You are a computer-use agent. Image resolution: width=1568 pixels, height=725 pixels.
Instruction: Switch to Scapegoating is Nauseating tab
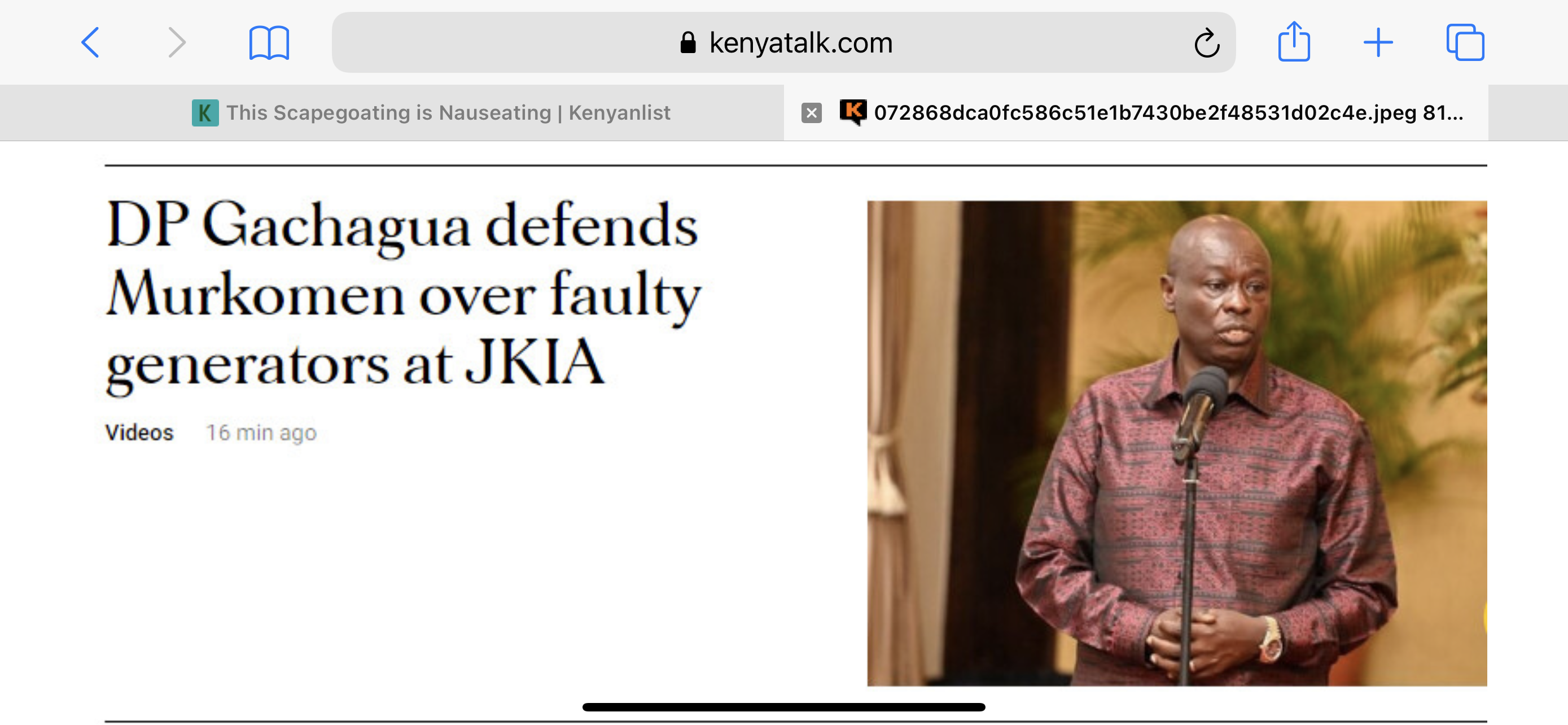coord(431,113)
